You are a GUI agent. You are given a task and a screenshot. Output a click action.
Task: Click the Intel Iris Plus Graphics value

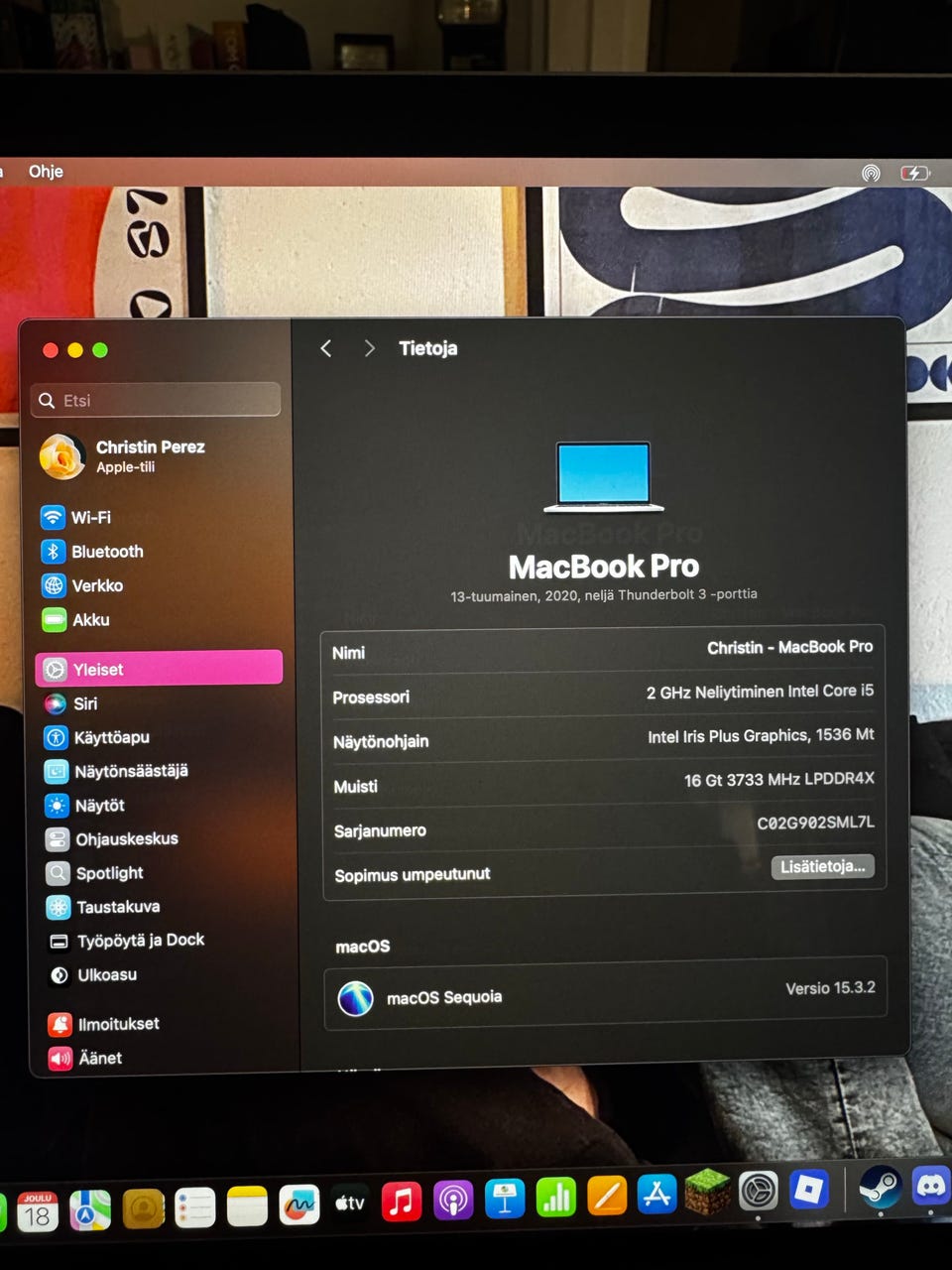761,735
